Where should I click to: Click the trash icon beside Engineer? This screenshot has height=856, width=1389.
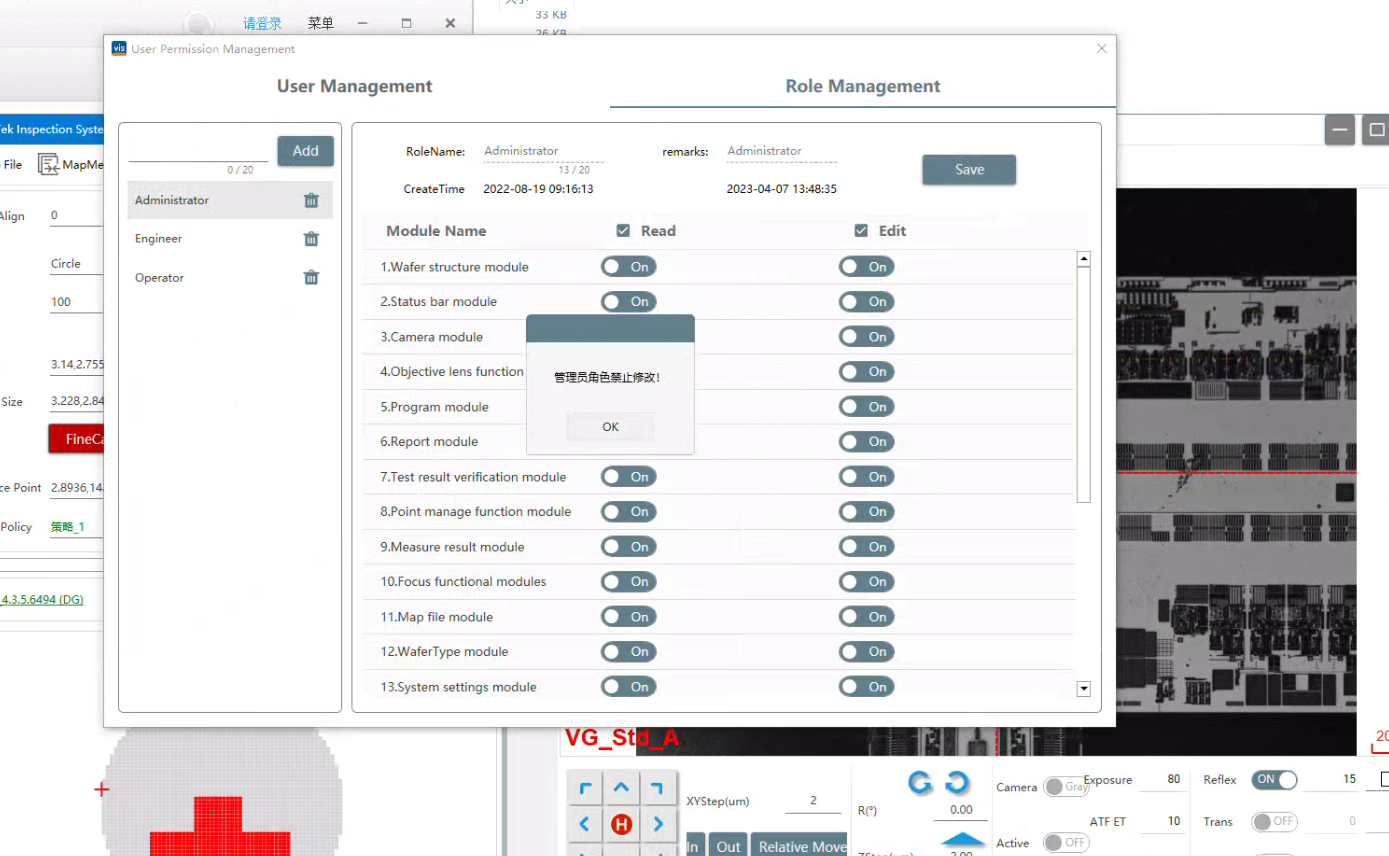pos(311,239)
